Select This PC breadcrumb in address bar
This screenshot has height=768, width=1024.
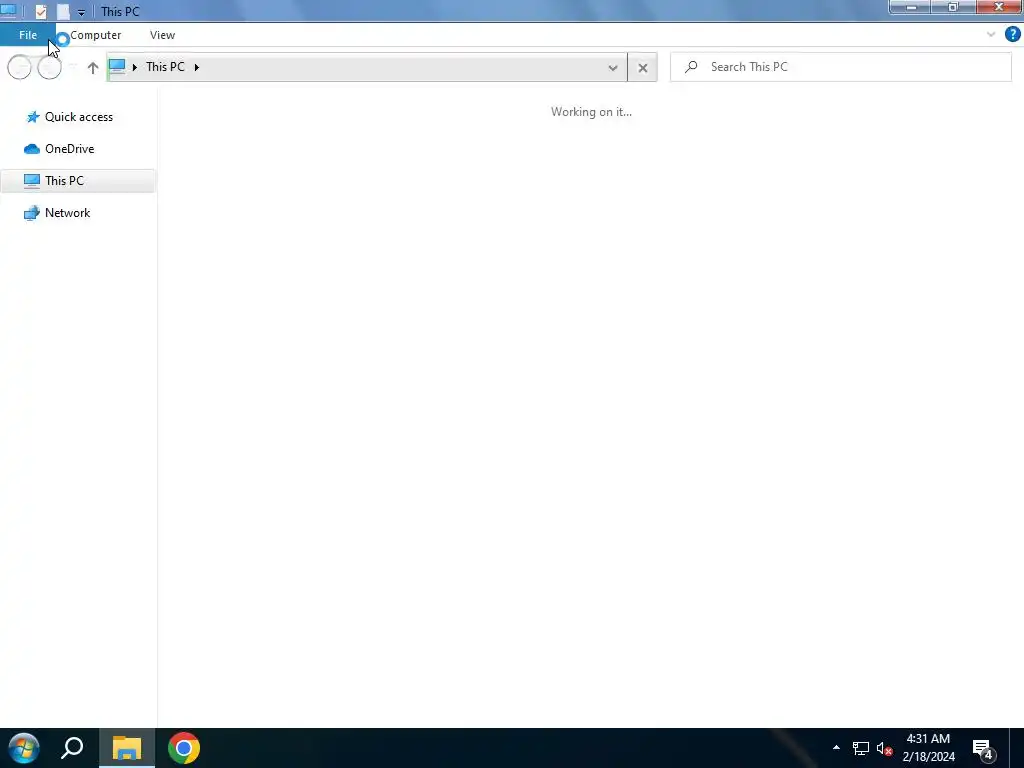(x=165, y=67)
